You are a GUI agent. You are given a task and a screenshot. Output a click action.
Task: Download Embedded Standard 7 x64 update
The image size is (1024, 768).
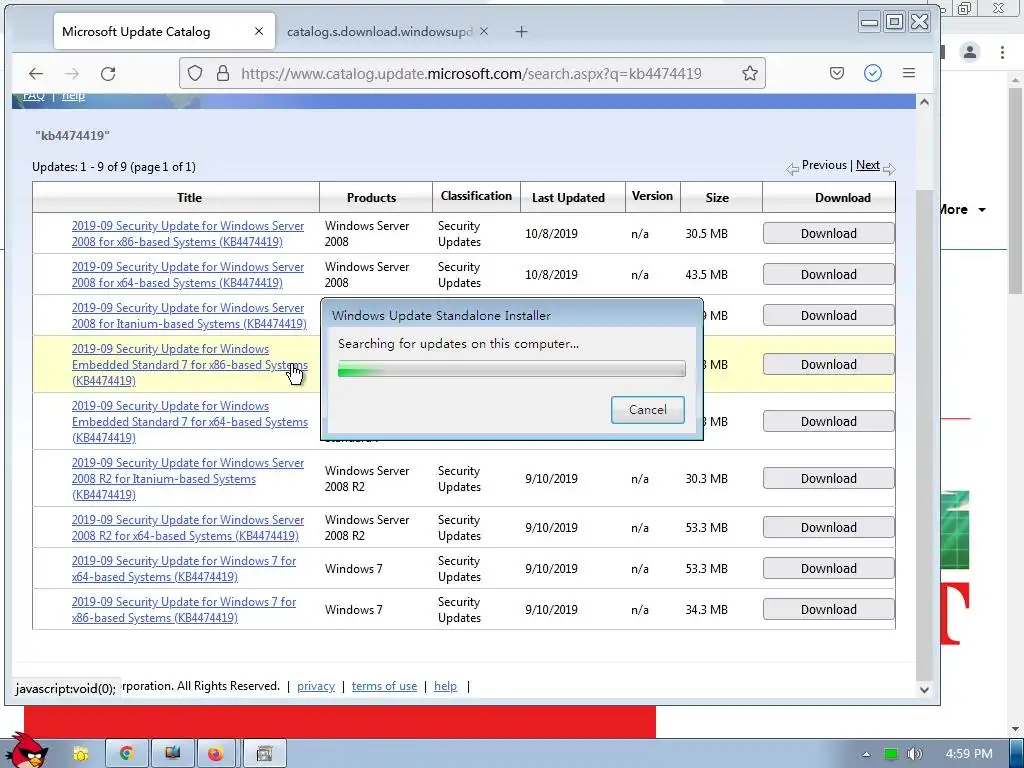coord(829,421)
